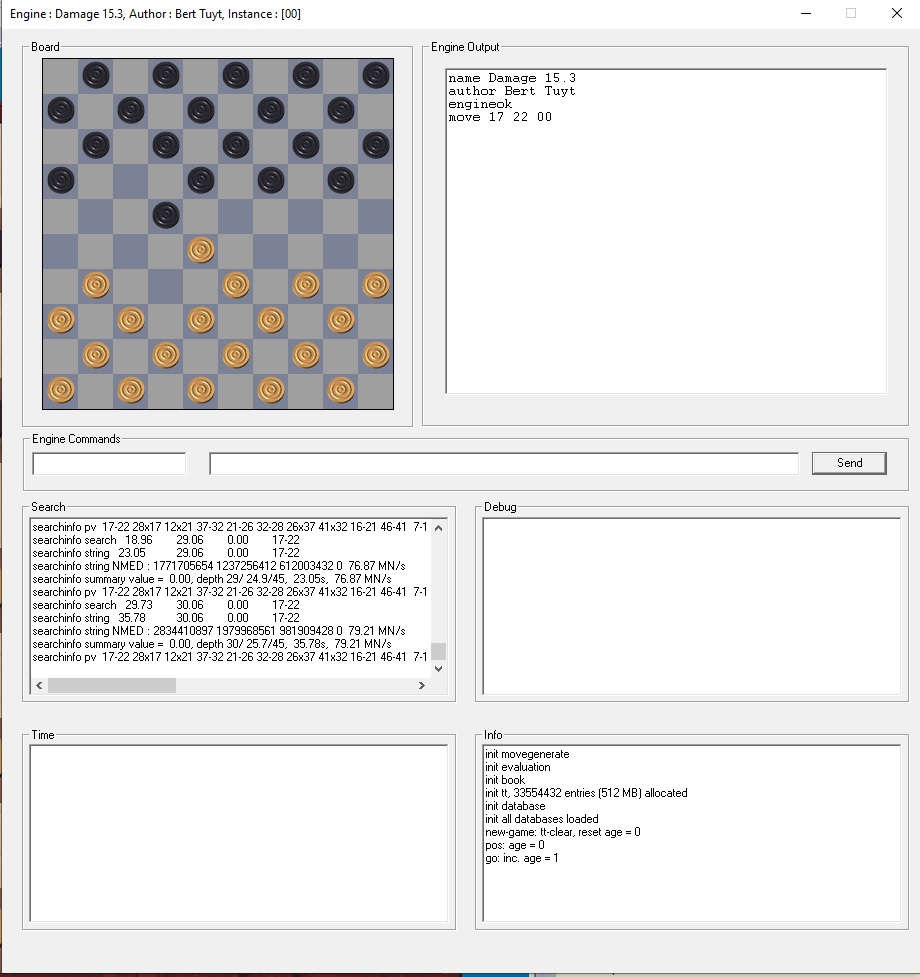This screenshot has height=977, width=920.
Task: Click the empty dark square in the gold front row
Action: pos(166,285)
